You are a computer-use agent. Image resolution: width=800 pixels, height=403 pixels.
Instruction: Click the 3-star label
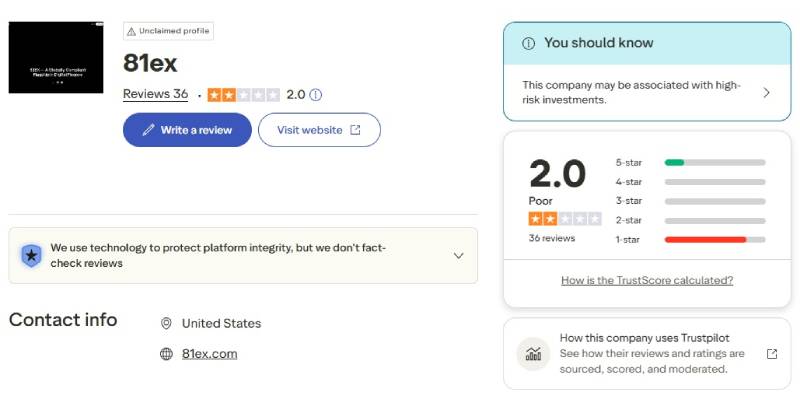click(x=629, y=201)
